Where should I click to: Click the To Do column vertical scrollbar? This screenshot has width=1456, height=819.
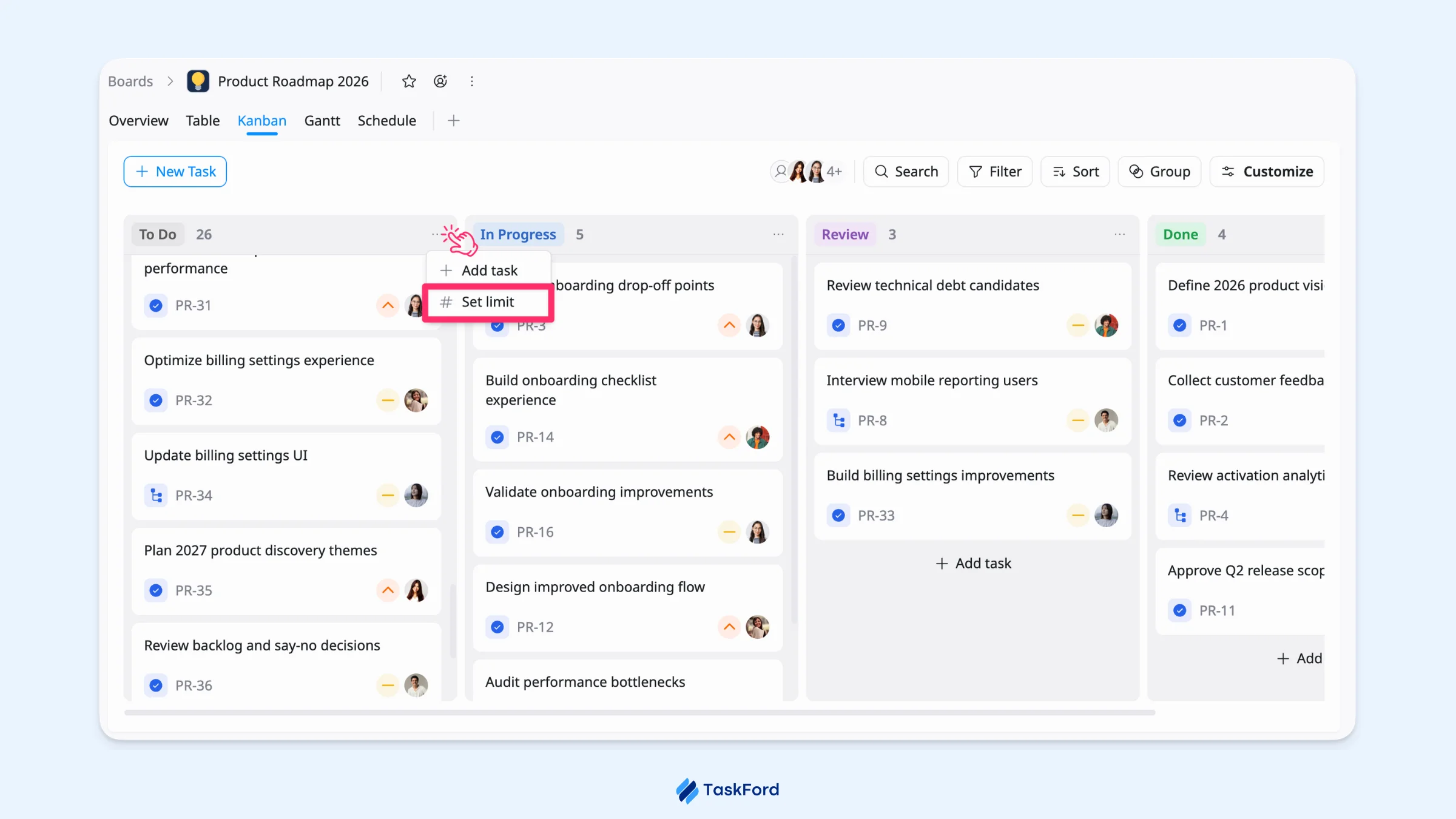click(453, 621)
